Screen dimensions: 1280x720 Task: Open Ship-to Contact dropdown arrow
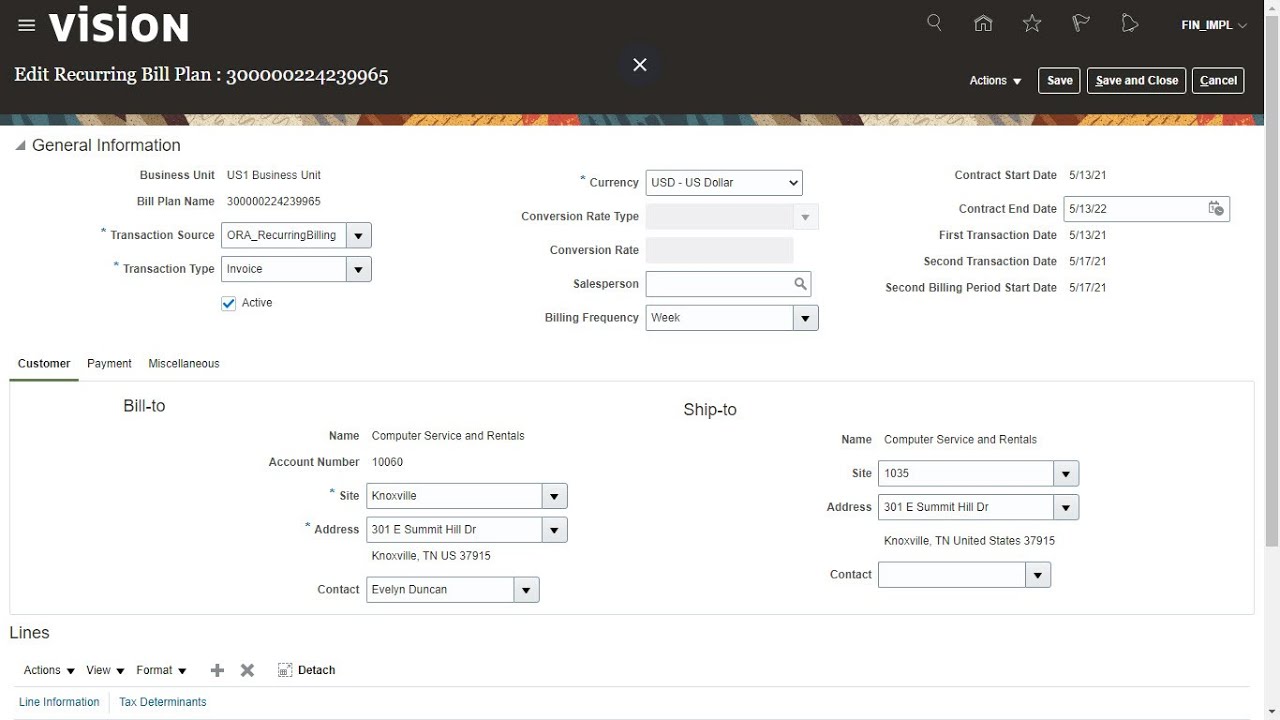[1038, 575]
